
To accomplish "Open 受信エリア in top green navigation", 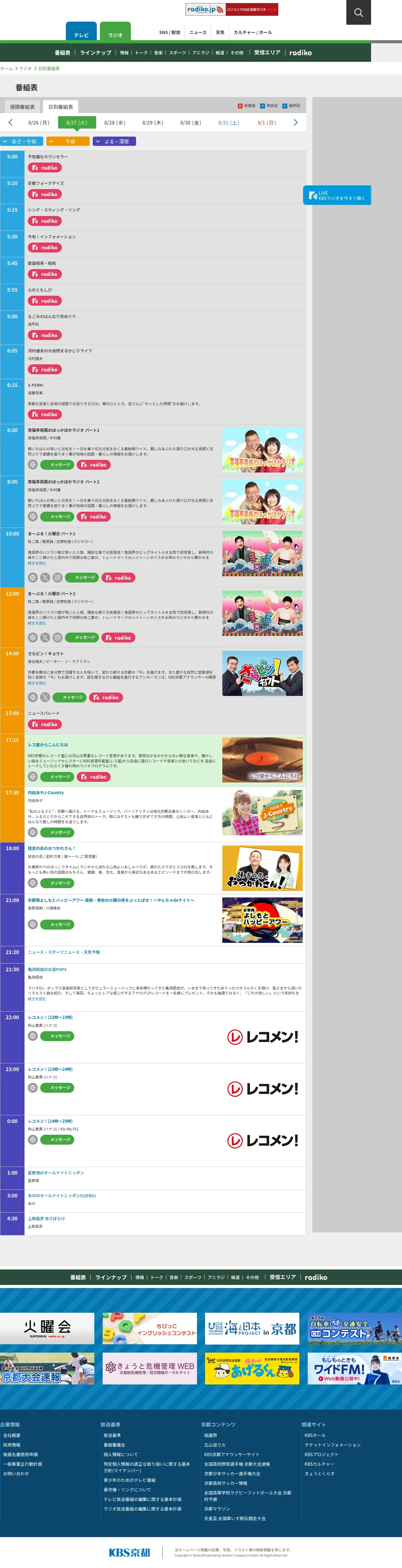I will tap(267, 53).
